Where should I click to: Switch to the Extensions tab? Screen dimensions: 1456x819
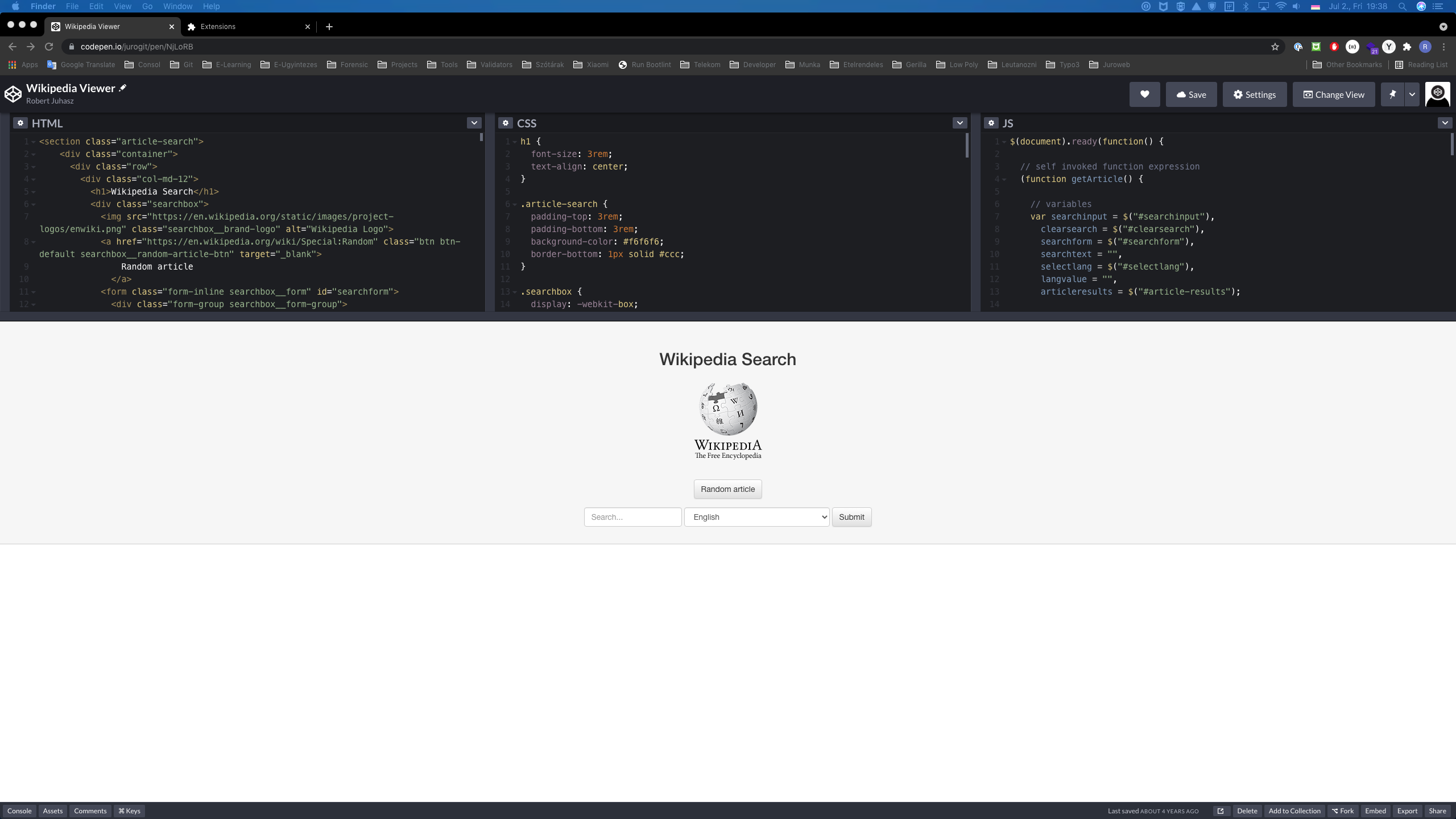[x=249, y=27]
